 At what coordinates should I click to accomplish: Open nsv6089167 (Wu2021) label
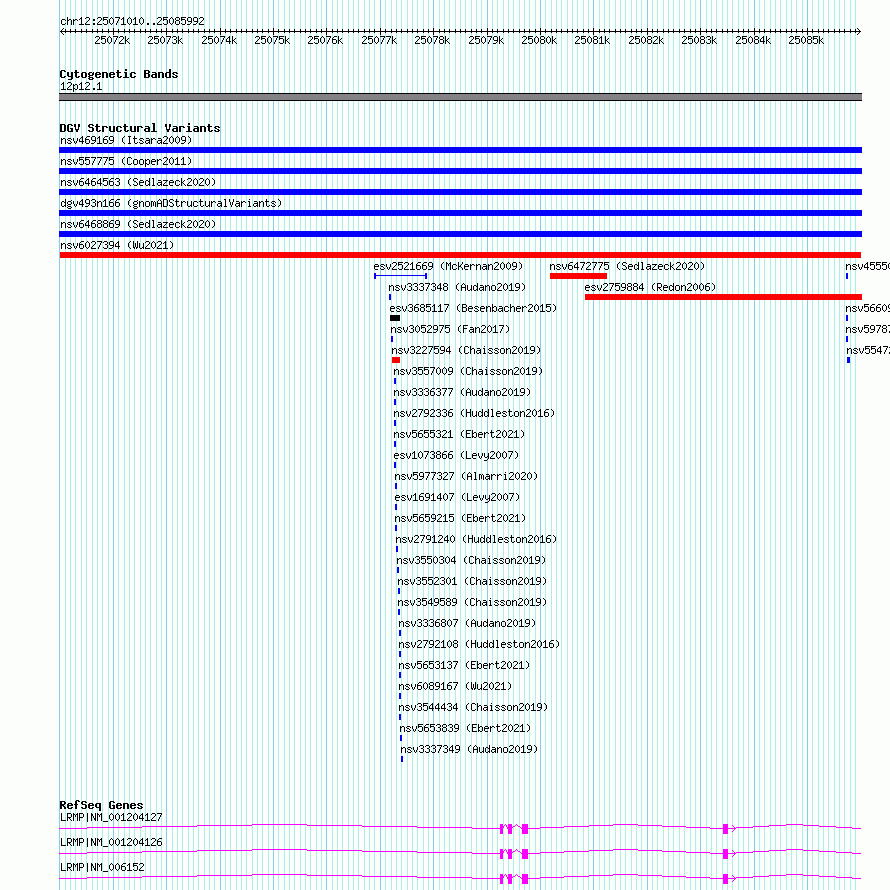coord(455,686)
